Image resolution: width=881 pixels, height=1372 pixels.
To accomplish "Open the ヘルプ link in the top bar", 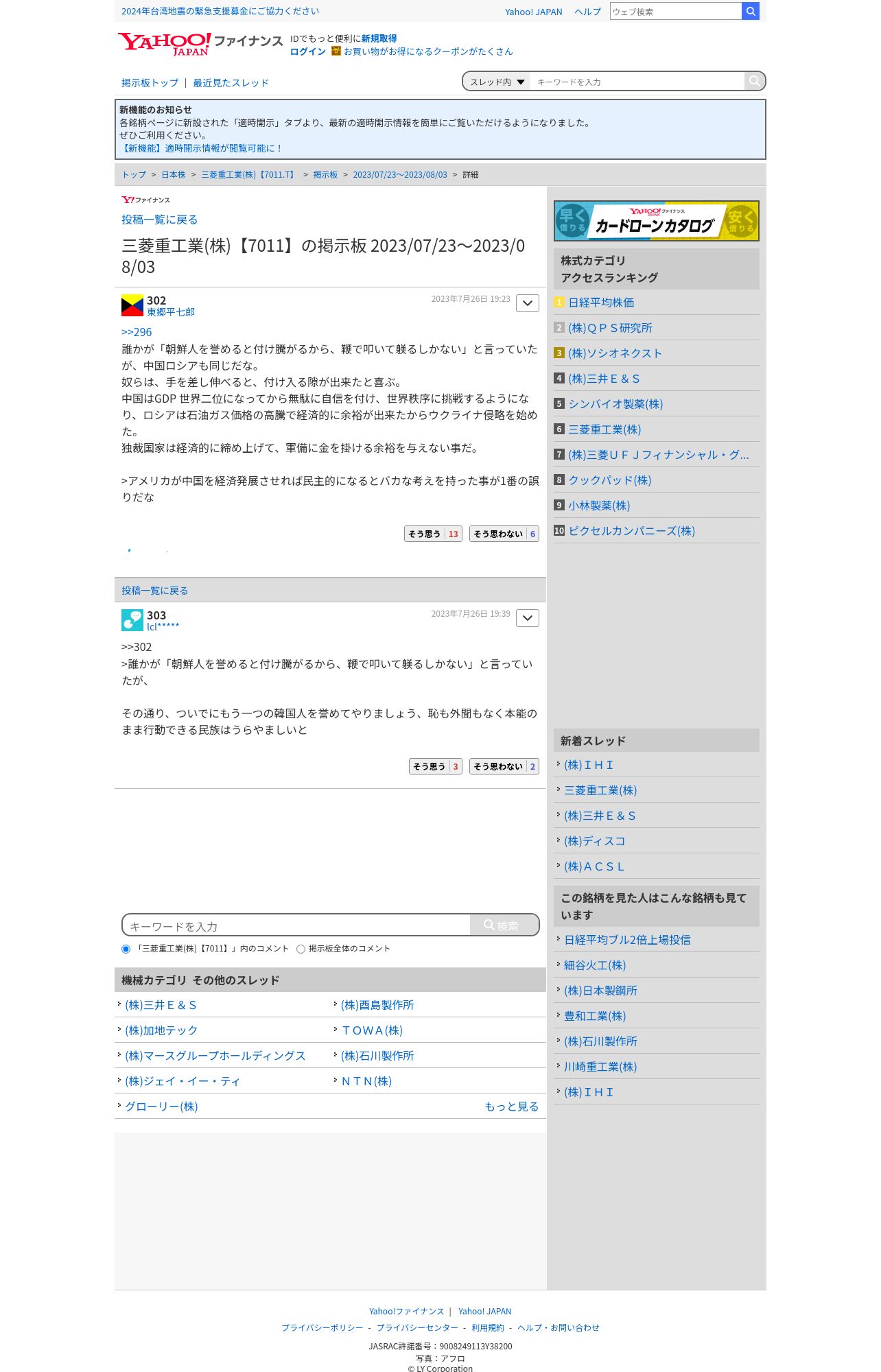I will [x=587, y=12].
